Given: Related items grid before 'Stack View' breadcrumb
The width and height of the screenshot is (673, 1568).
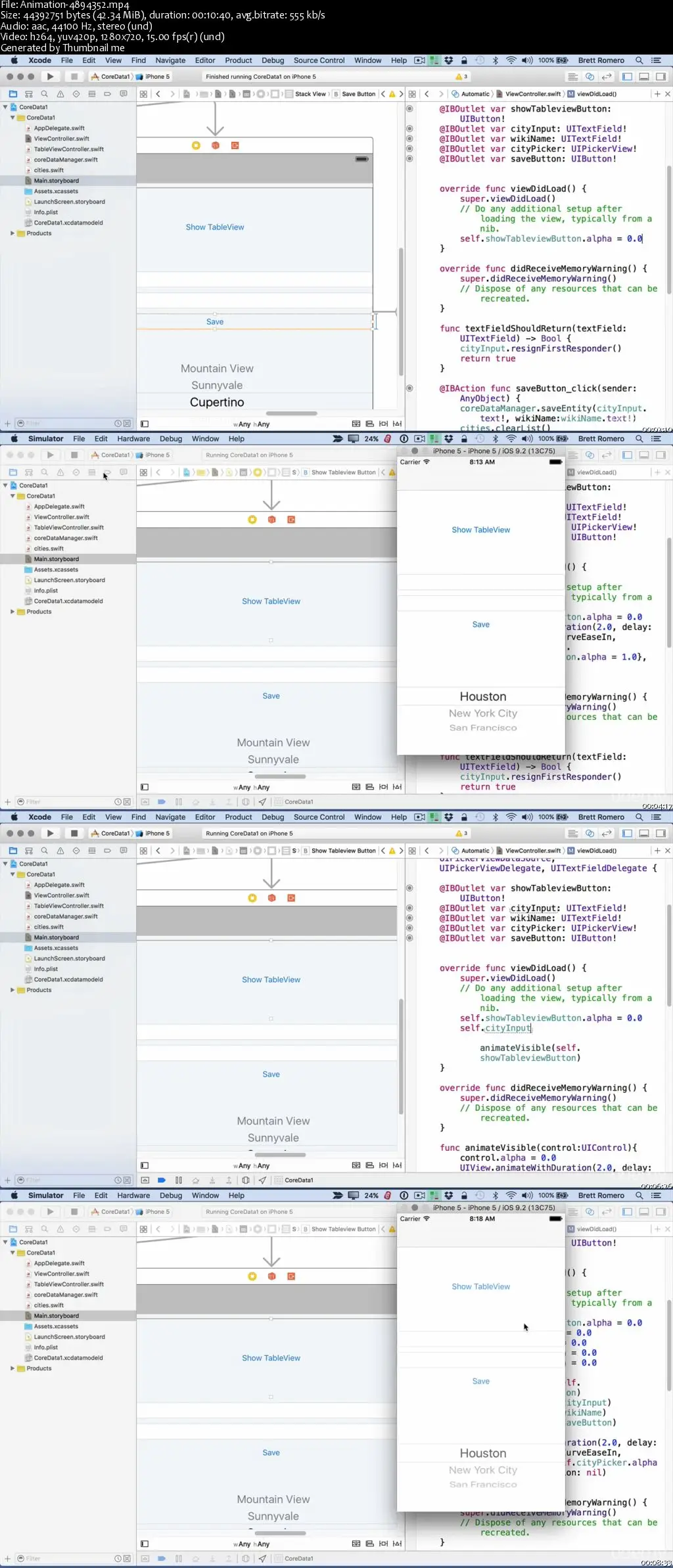Looking at the screenshot, I should click(143, 94).
